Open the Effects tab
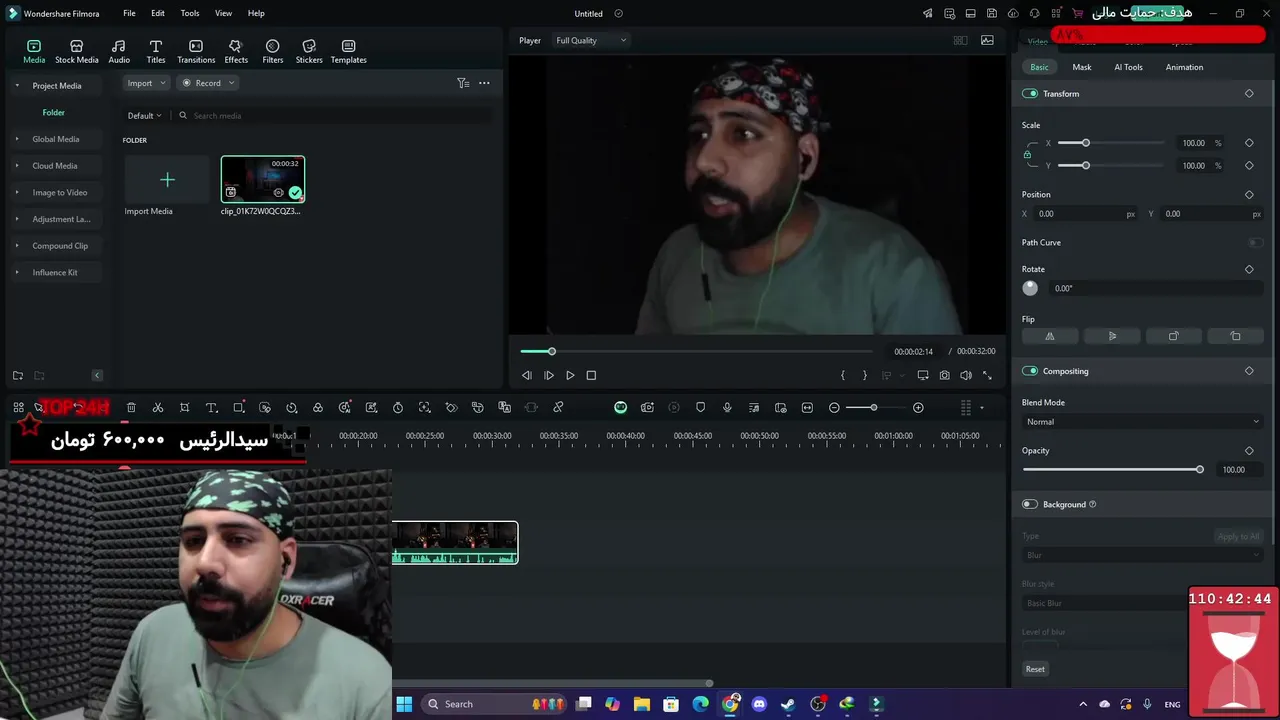The height and width of the screenshot is (720, 1280). [x=236, y=52]
